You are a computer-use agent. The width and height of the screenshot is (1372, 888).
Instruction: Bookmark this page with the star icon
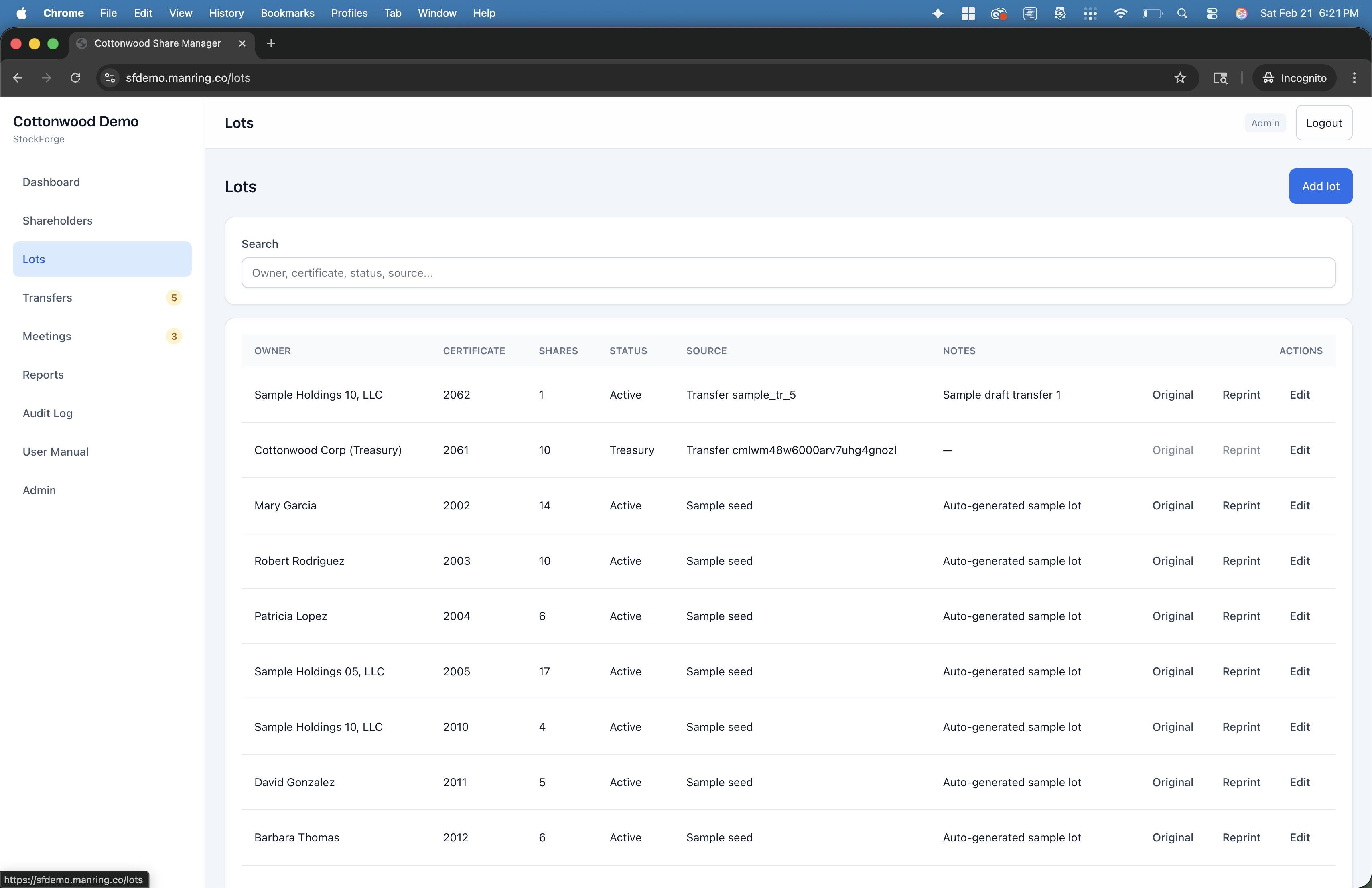pos(1179,78)
